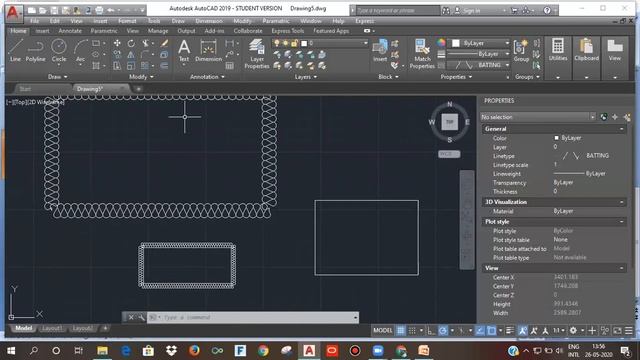640x360 pixels.
Task: Expand the Modify panel dropdown
Action: pos(141,77)
